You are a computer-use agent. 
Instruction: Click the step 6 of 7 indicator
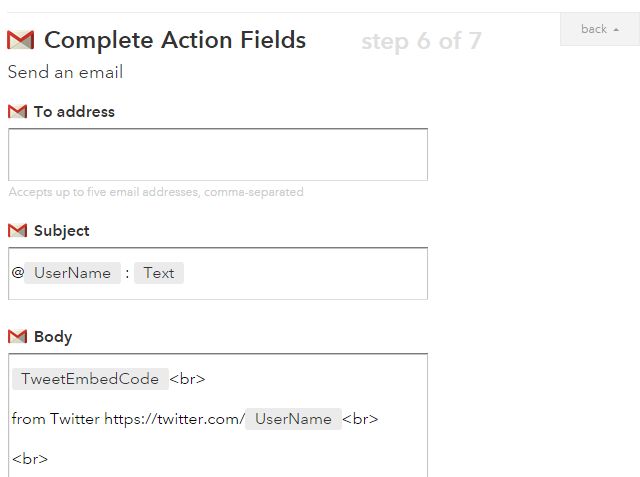(421, 41)
